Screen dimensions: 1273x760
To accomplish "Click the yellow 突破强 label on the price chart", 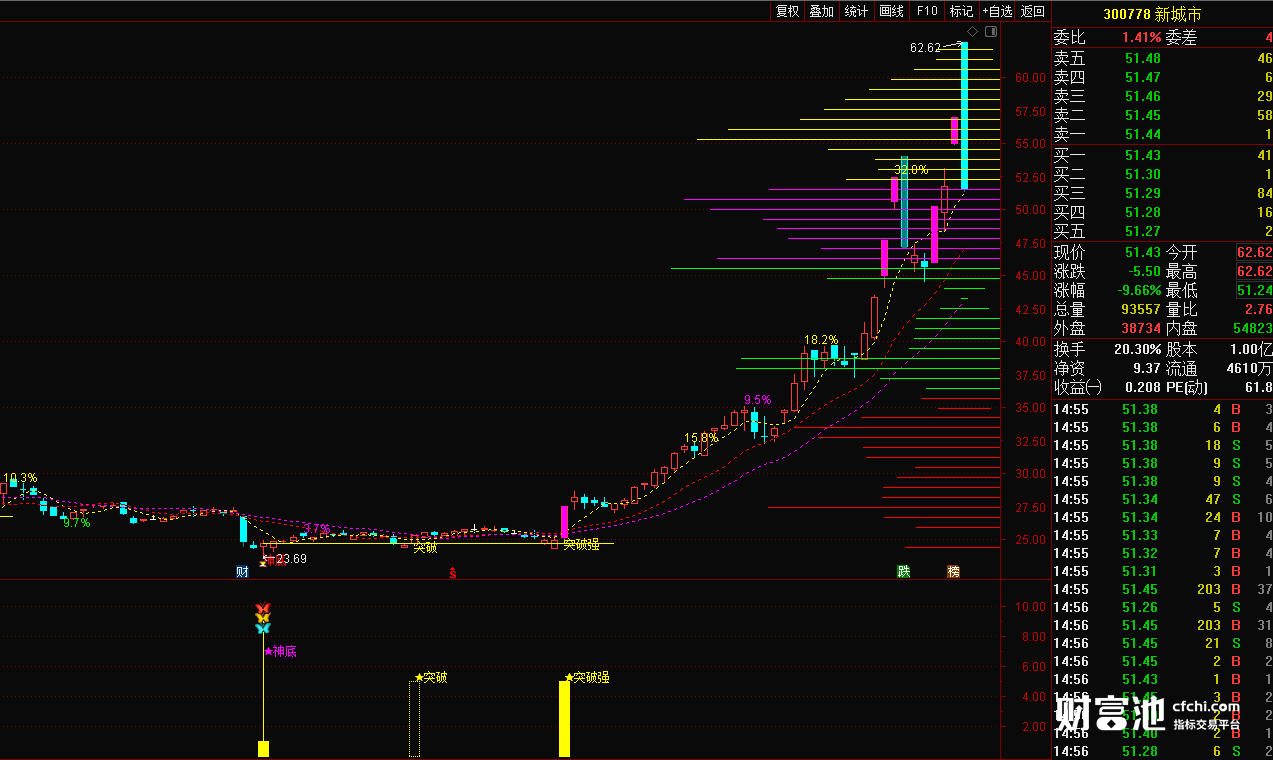I will 581,544.
